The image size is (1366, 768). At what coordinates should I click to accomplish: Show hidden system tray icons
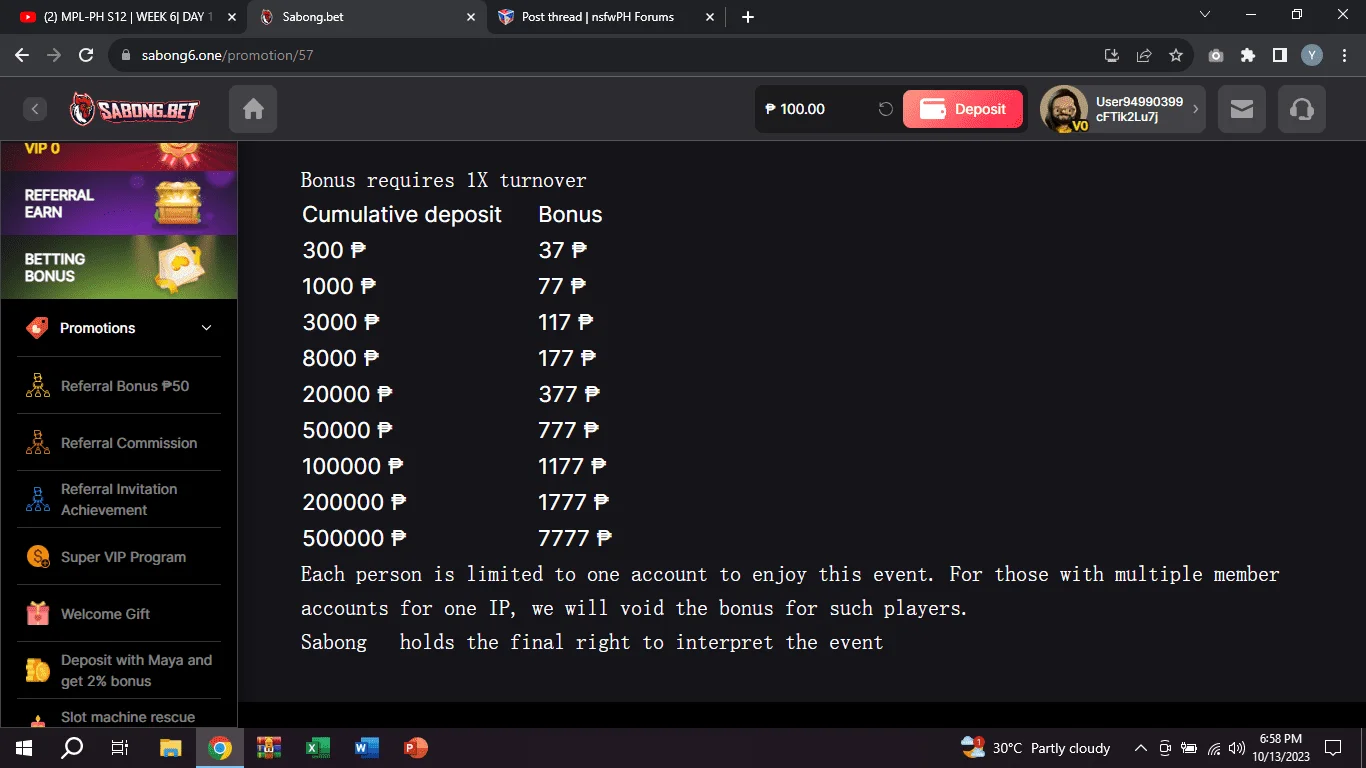[1140, 748]
